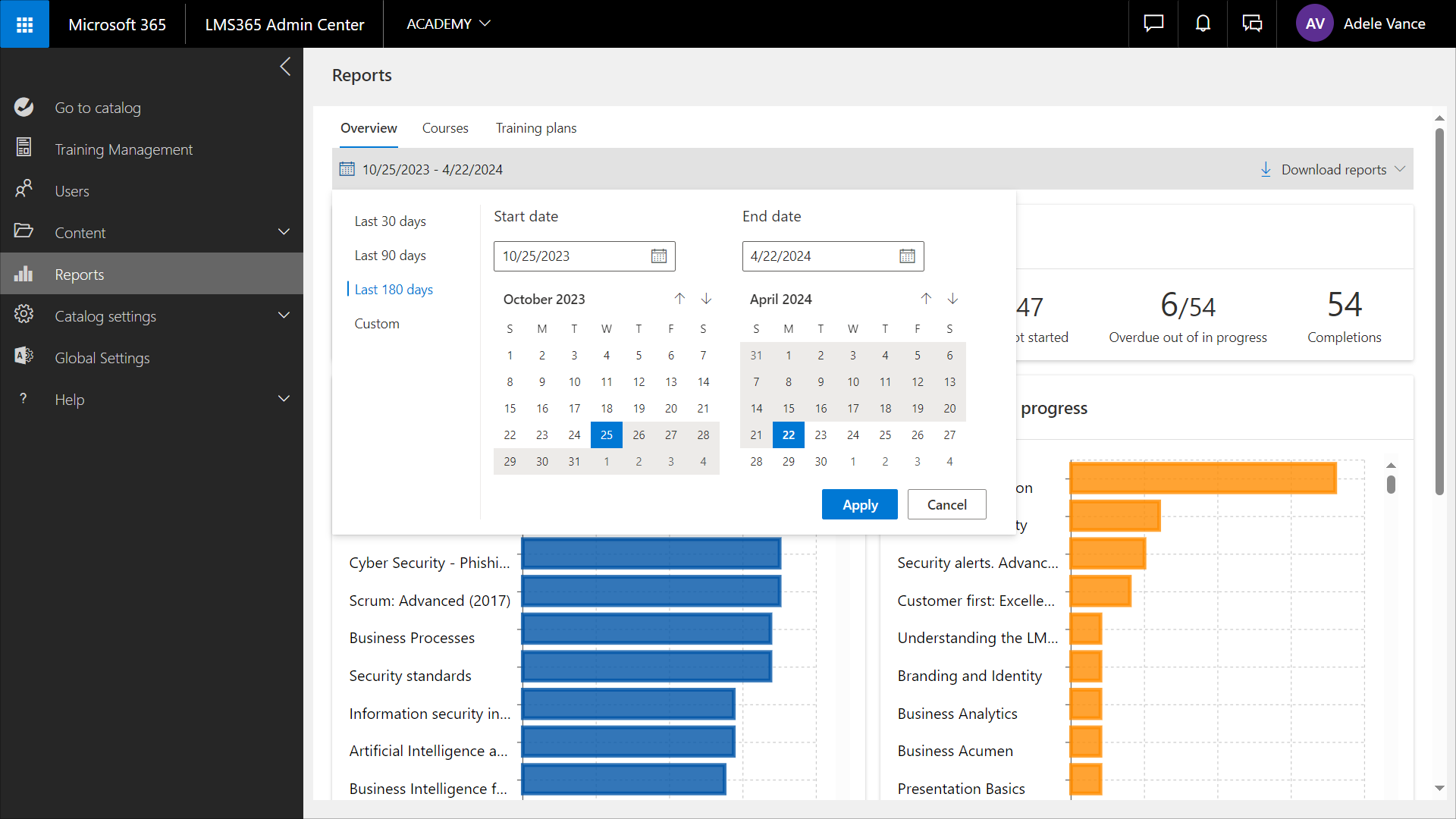Screen dimensions: 1456x819
Task: Expand the ACADEMY dropdown
Action: click(x=448, y=24)
